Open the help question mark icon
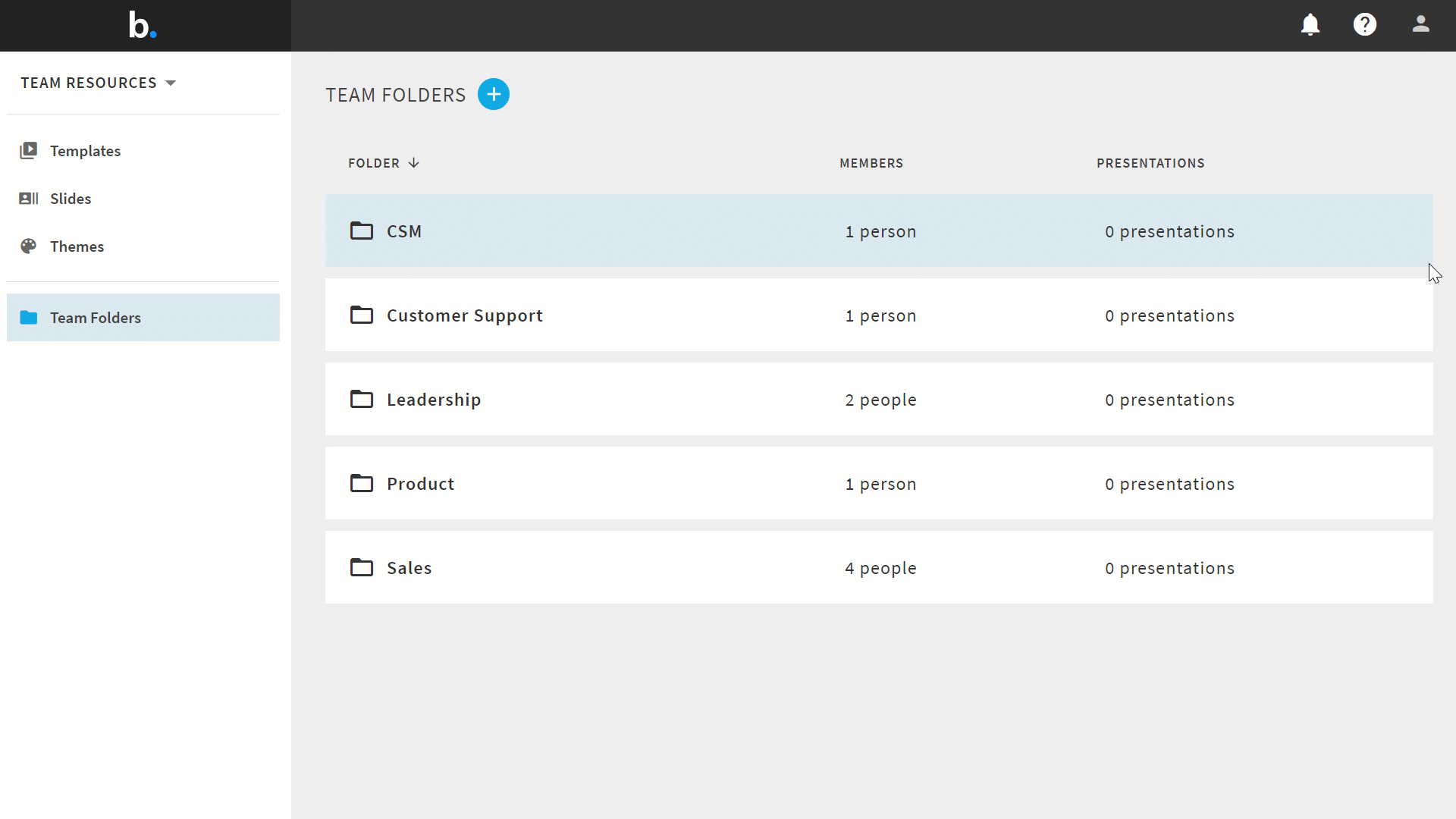1456x819 pixels. coord(1365,25)
